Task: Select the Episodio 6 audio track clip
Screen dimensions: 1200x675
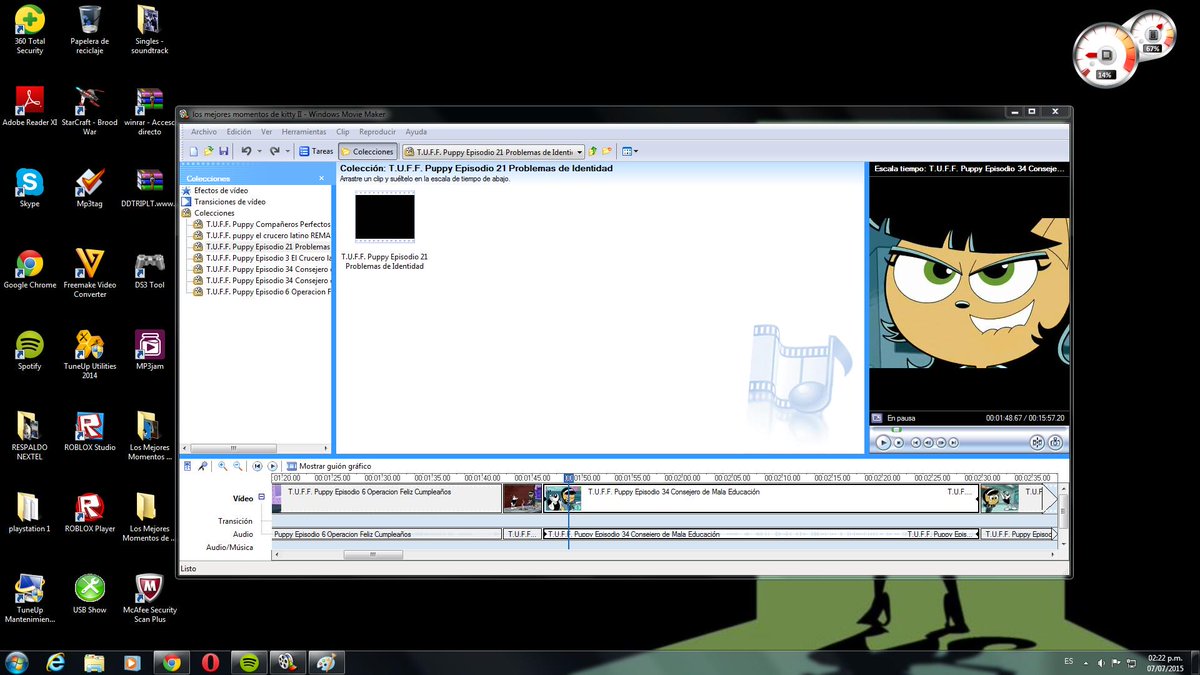Action: point(387,534)
